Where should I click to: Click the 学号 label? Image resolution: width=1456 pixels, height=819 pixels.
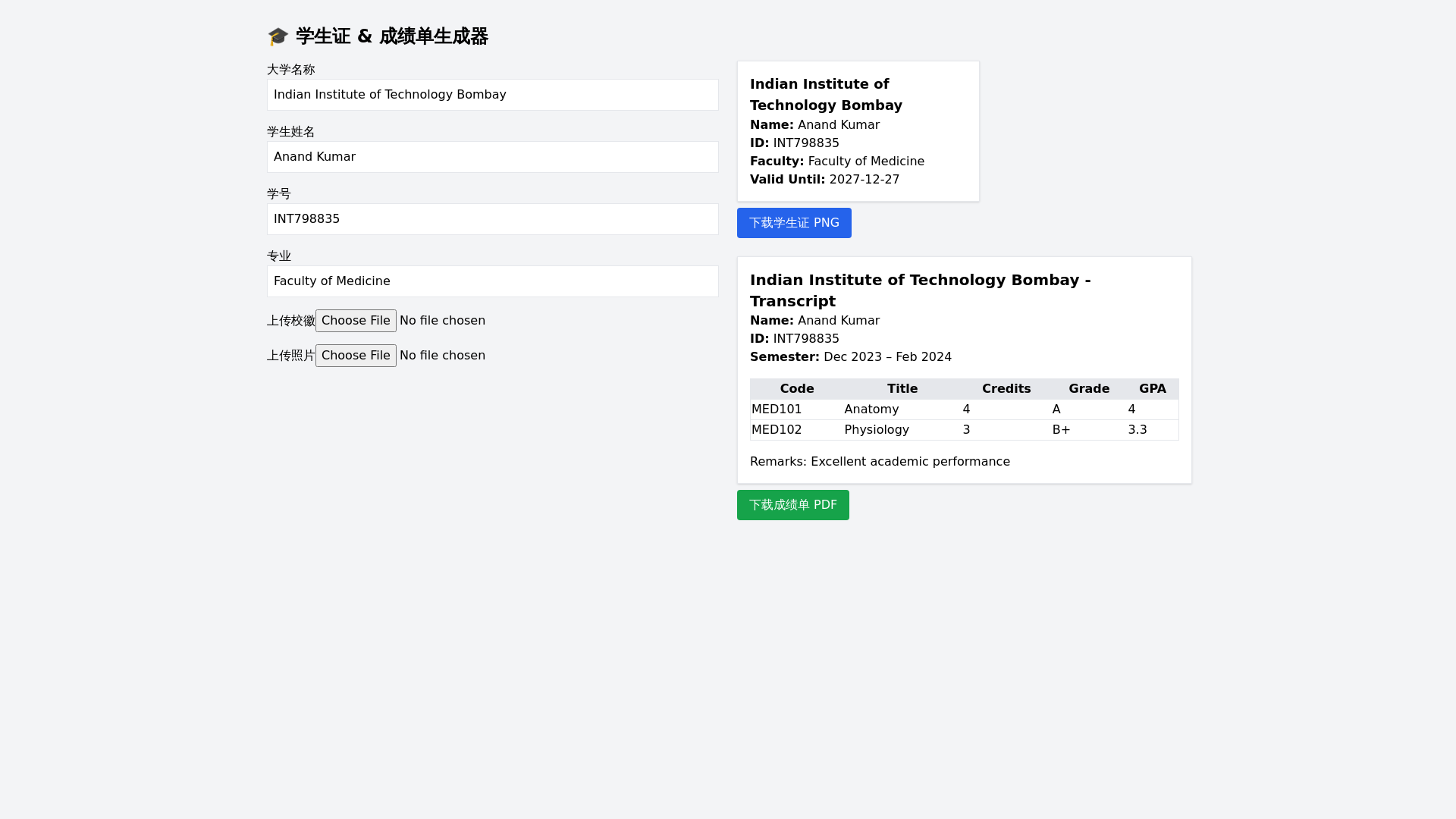(x=279, y=194)
